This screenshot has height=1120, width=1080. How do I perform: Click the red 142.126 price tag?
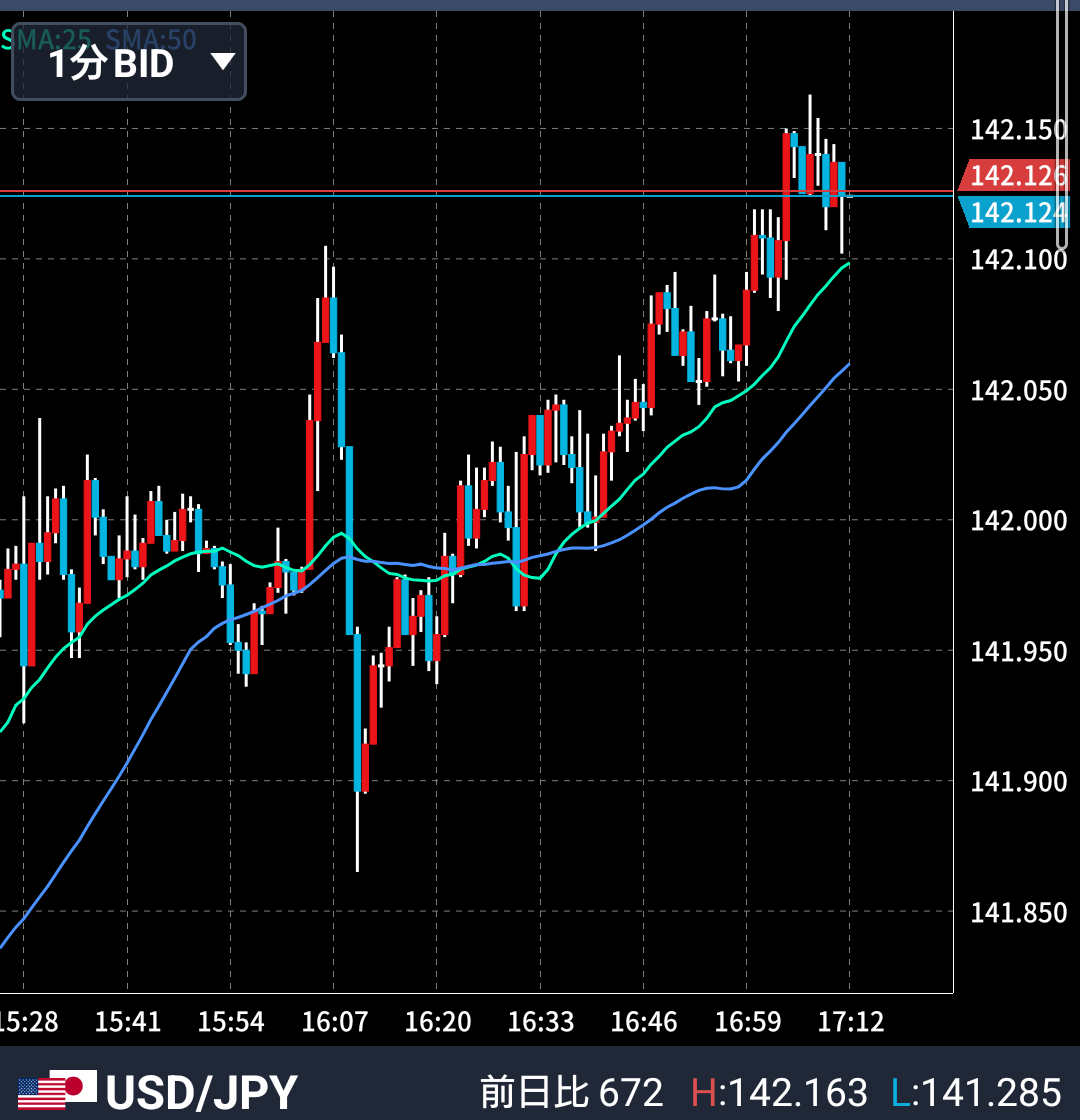[1014, 175]
